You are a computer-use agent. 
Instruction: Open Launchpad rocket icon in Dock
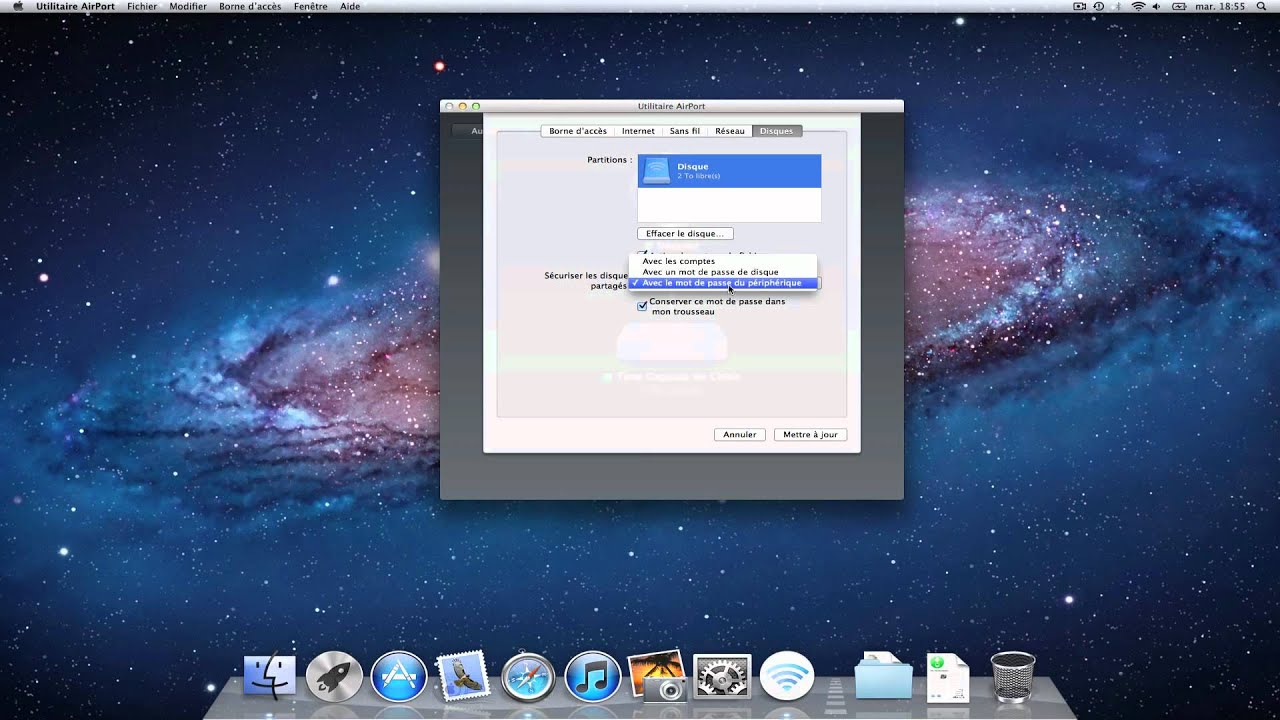click(x=334, y=677)
